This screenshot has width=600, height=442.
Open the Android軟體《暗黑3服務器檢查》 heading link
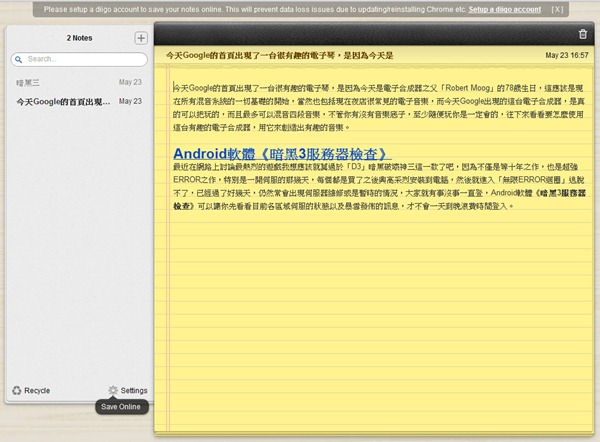click(280, 154)
